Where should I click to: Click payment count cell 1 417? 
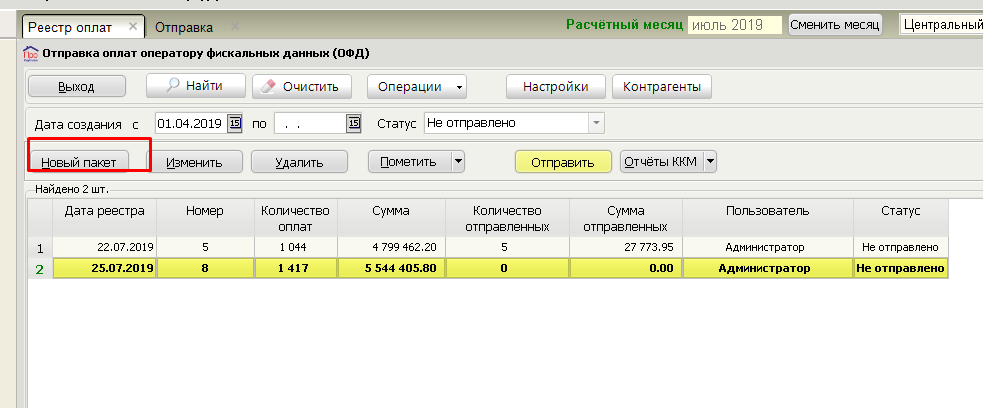[x=295, y=268]
